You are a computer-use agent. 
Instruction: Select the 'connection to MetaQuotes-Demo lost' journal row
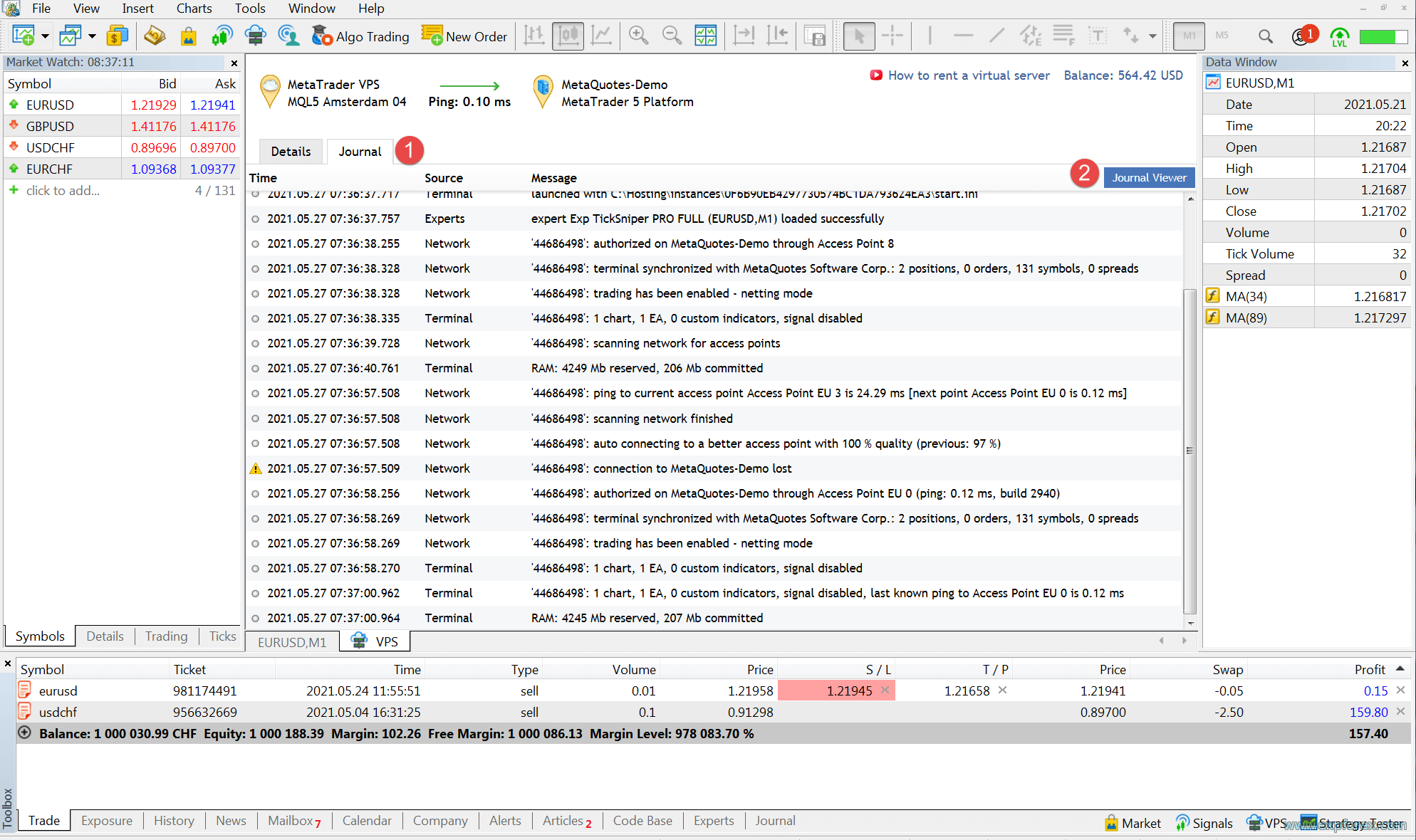[x=714, y=468]
